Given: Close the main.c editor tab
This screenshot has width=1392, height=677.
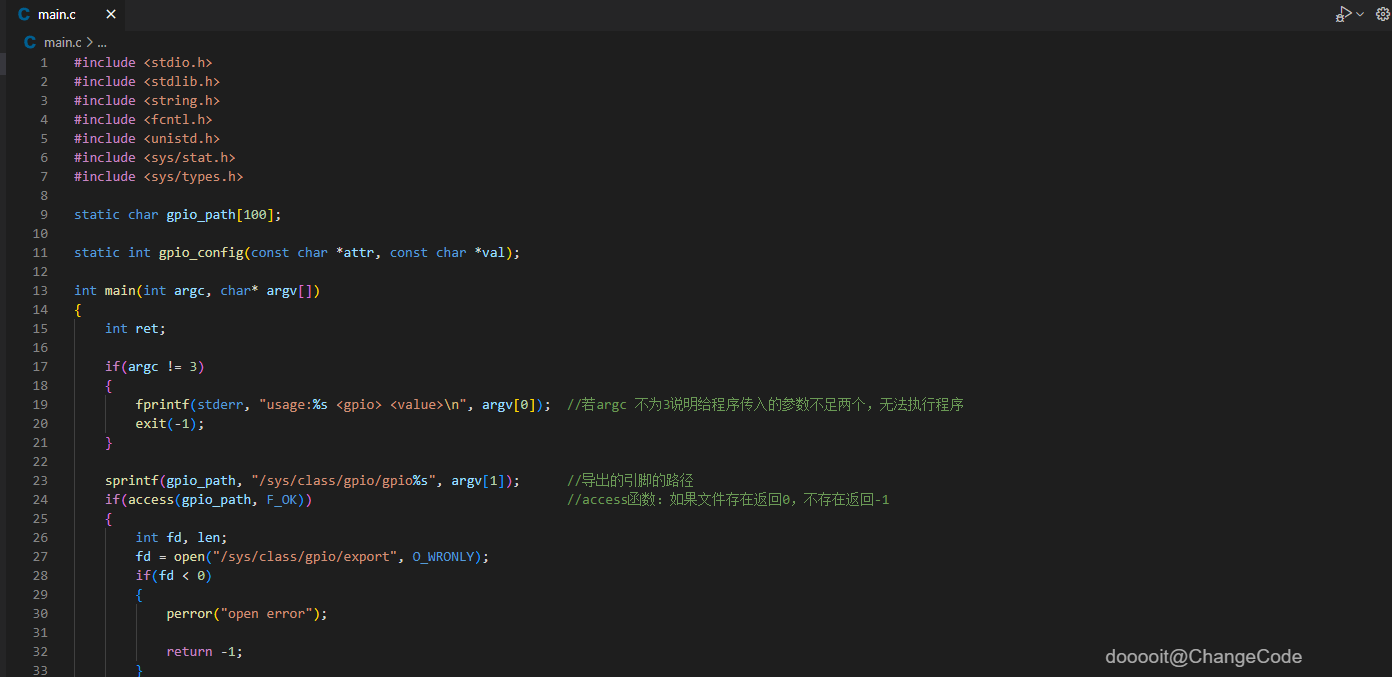Looking at the screenshot, I should [x=111, y=14].
